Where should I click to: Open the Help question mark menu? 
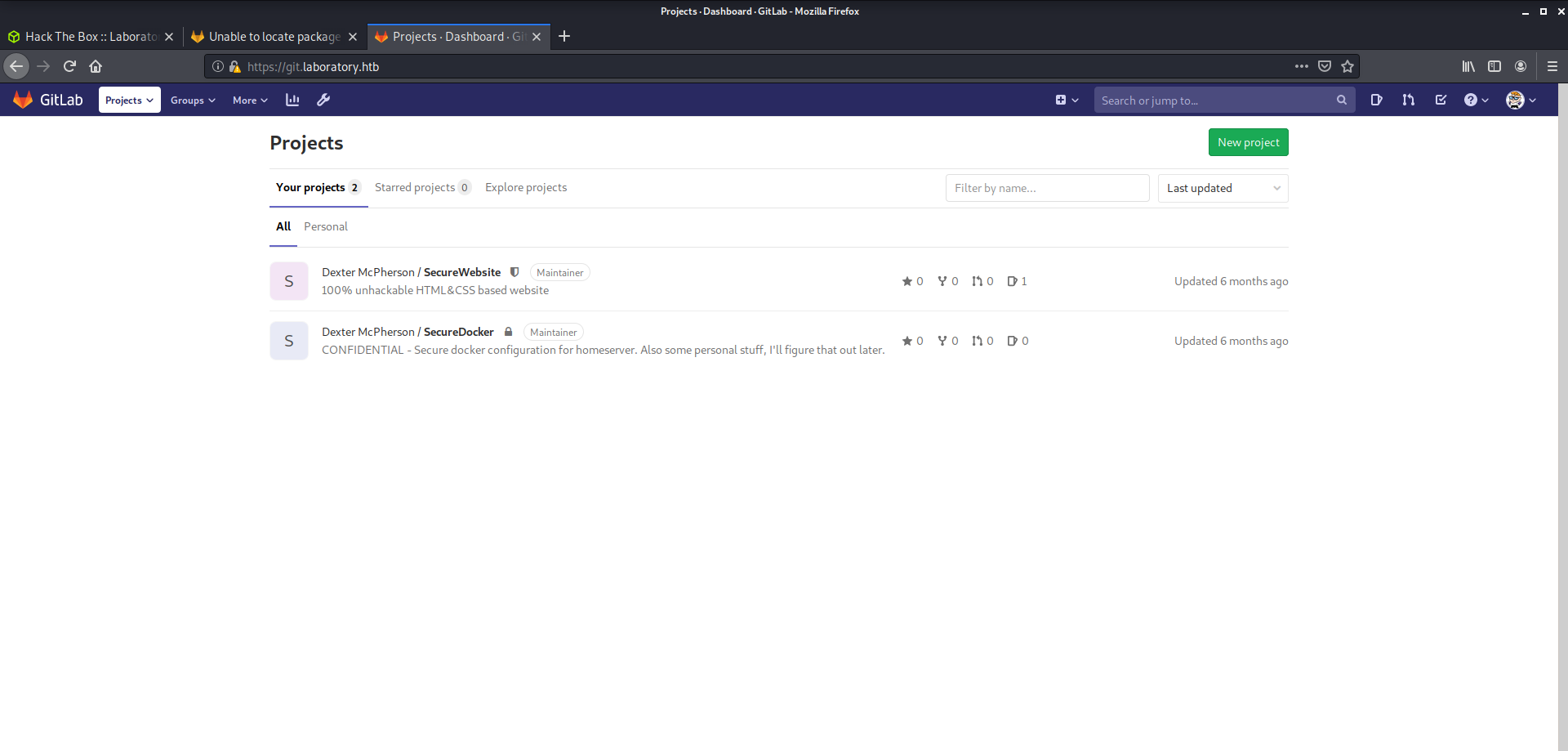pyautogui.click(x=1476, y=100)
